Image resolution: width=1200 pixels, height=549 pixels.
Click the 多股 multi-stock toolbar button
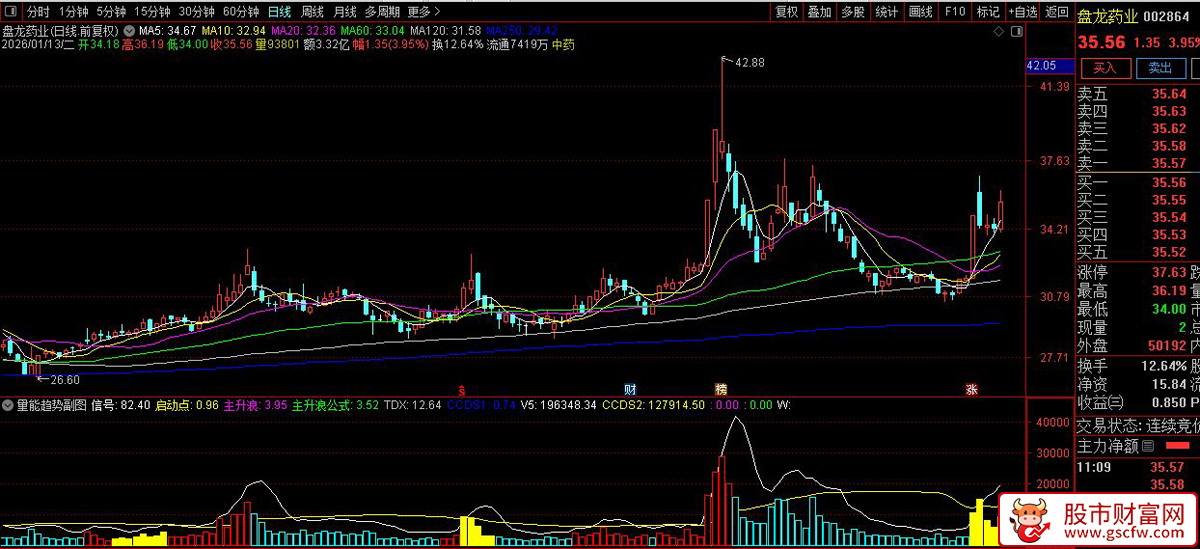tap(853, 12)
